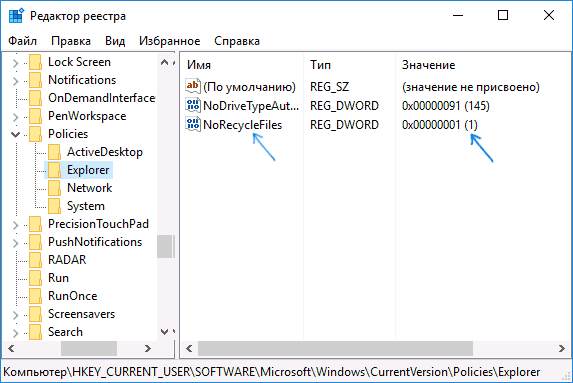
Task: Open the Вид menu
Action: click(x=115, y=41)
